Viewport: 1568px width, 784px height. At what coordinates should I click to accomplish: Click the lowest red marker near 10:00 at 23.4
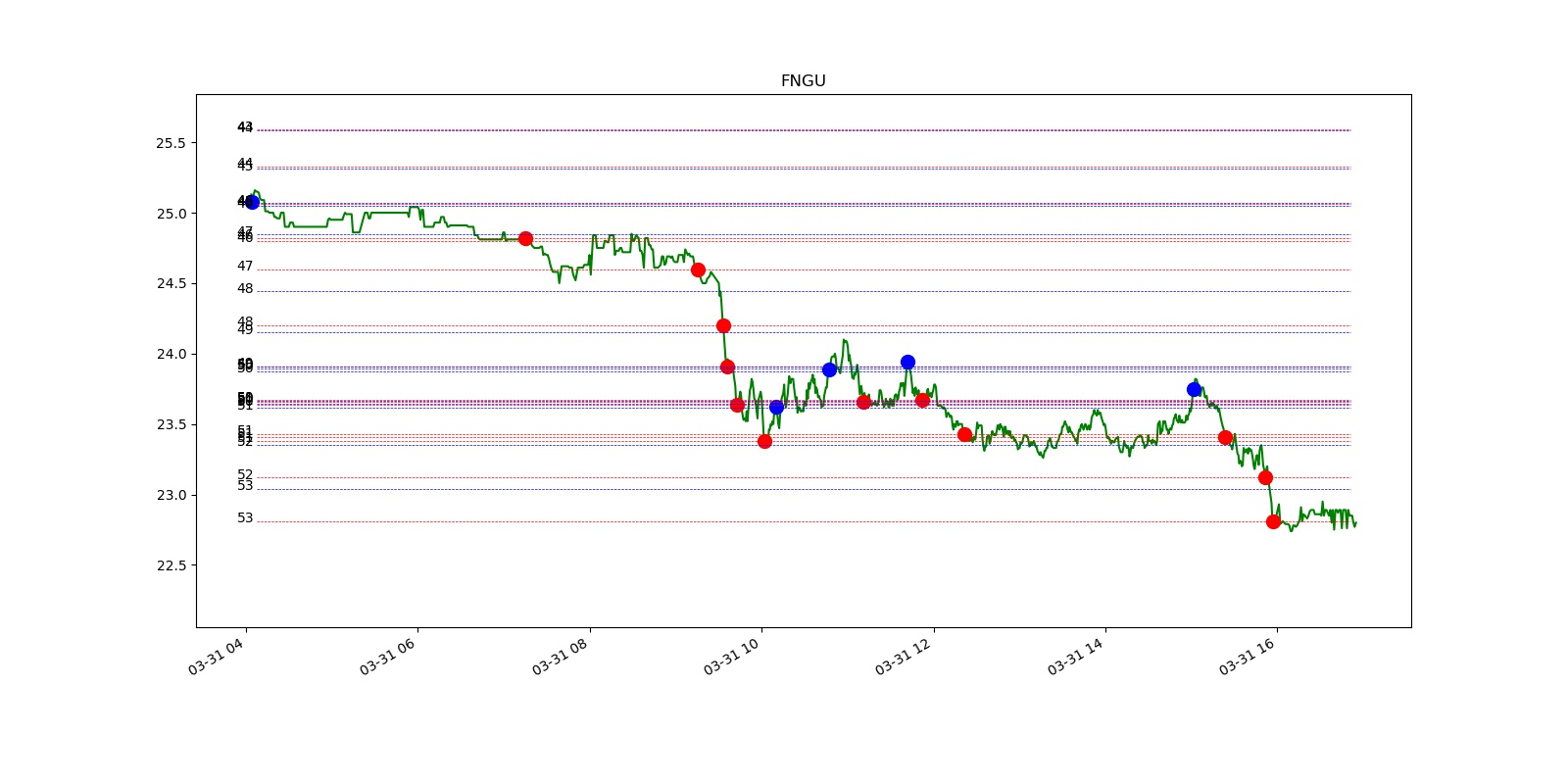point(764,441)
